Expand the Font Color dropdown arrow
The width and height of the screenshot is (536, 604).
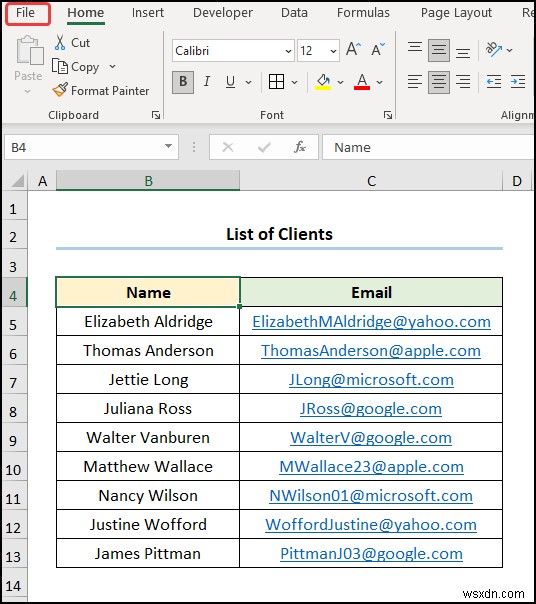tap(379, 82)
